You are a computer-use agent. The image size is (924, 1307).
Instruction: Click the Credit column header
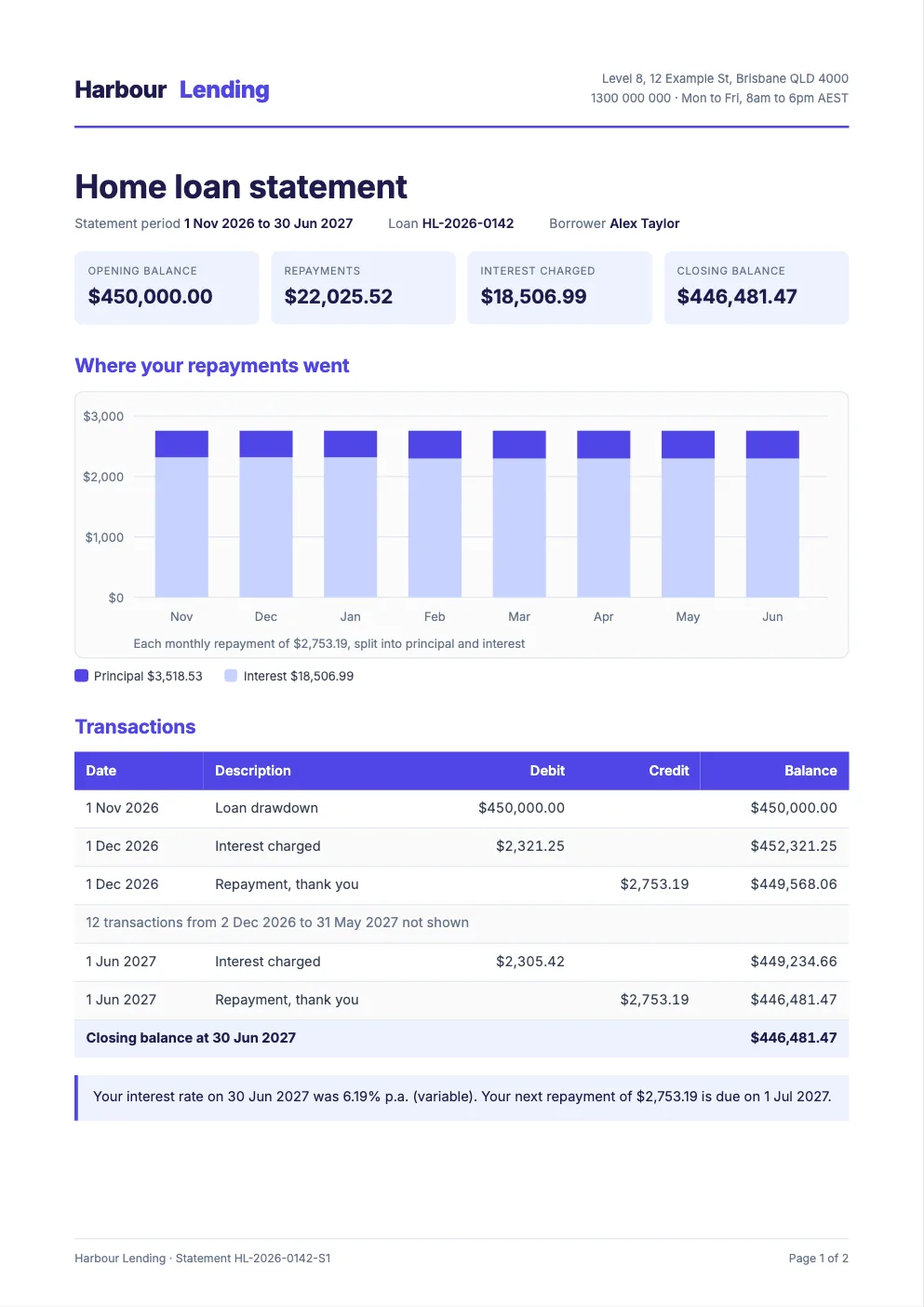[669, 771]
